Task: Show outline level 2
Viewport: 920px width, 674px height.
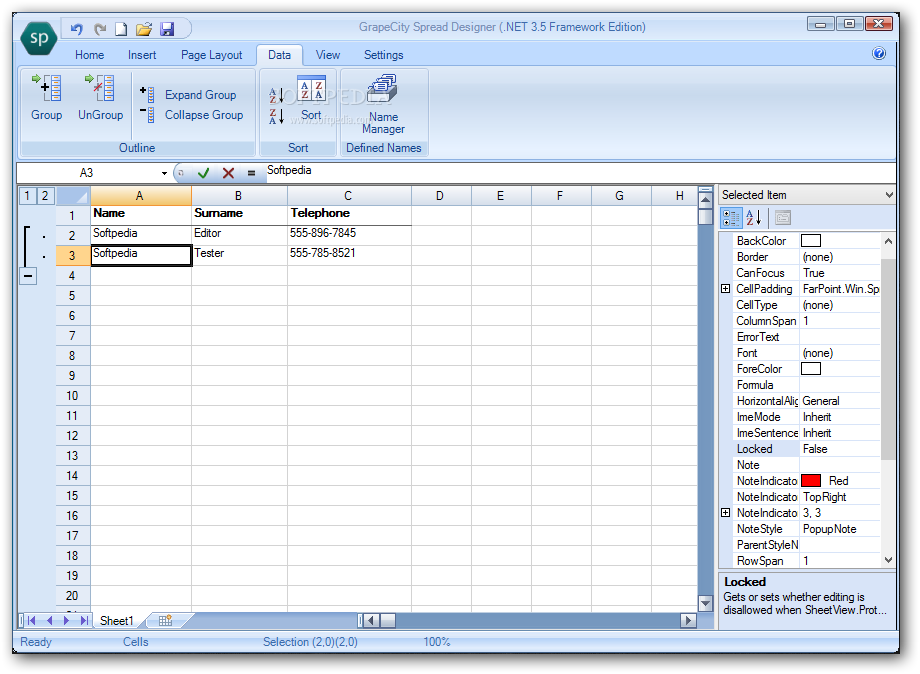Action: (45, 195)
